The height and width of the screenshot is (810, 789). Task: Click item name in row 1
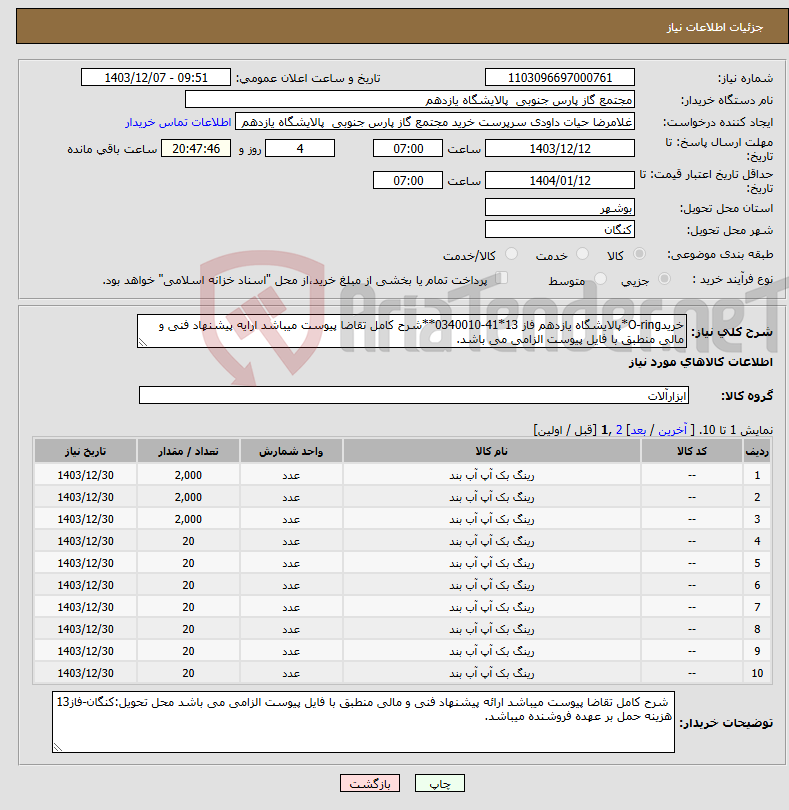coord(491,475)
